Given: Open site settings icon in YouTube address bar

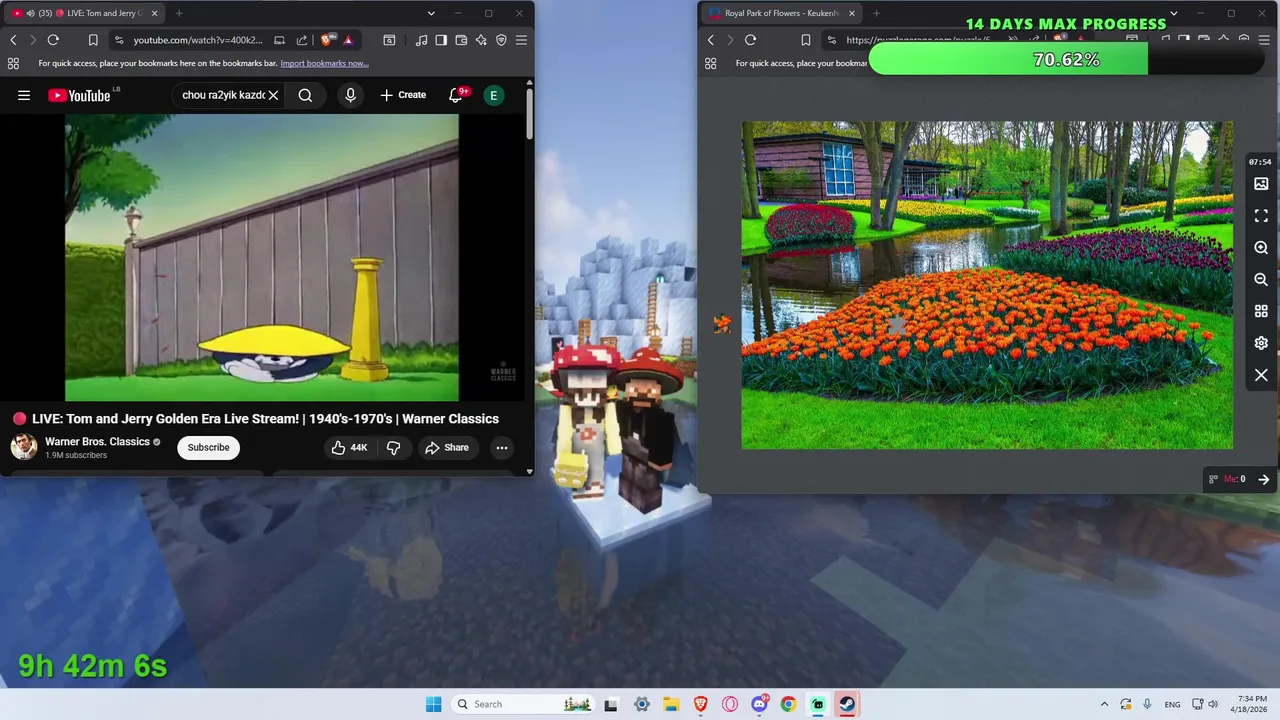Looking at the screenshot, I should click(x=119, y=40).
